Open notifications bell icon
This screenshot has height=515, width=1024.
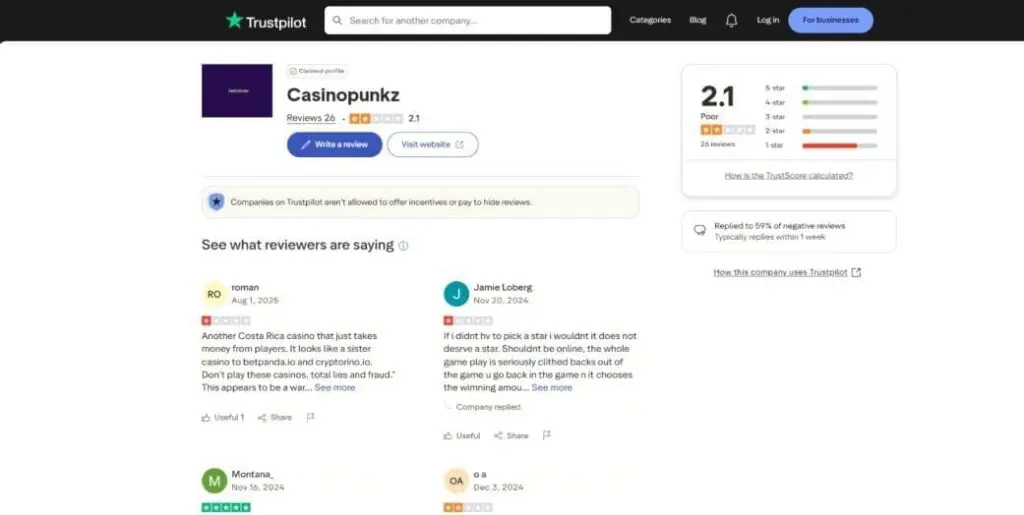coord(731,20)
